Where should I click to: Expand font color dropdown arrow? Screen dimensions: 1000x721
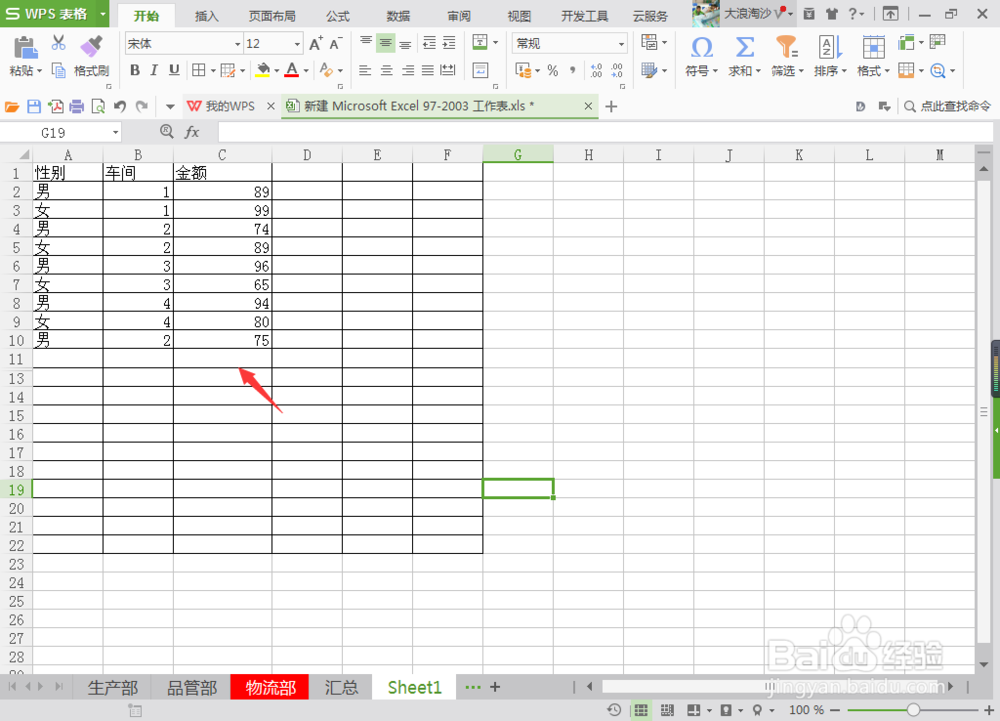pos(306,71)
